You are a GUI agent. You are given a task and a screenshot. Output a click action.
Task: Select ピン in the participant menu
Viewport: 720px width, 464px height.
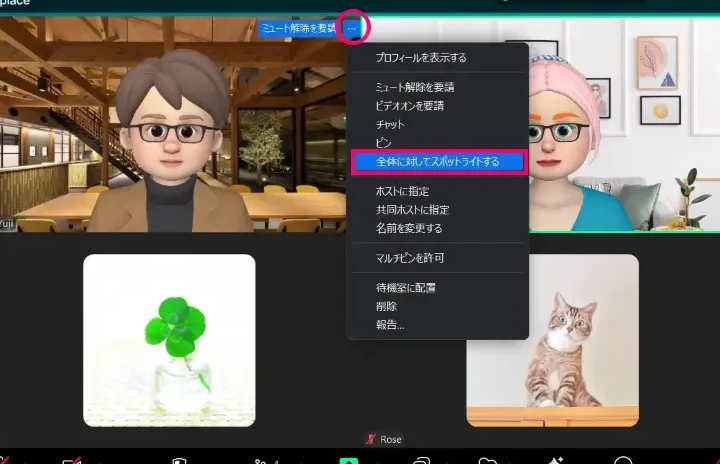tap(383, 143)
